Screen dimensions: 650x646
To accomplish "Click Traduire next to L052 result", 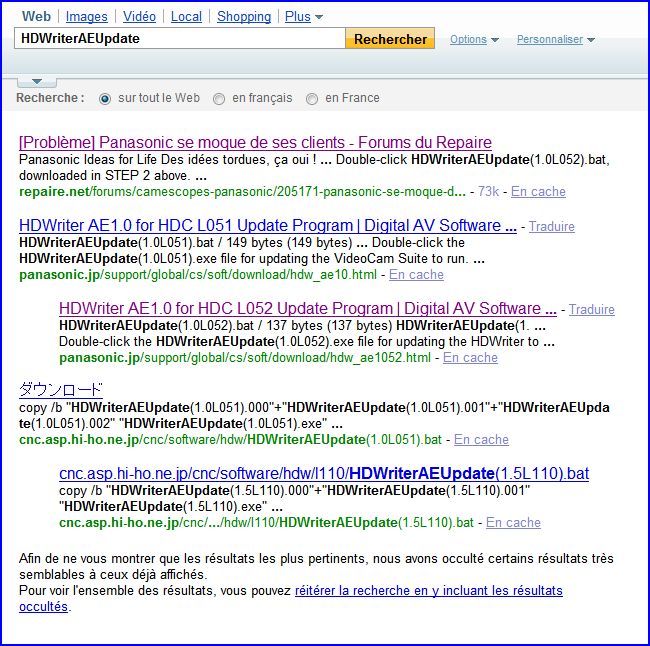I will 592,309.
